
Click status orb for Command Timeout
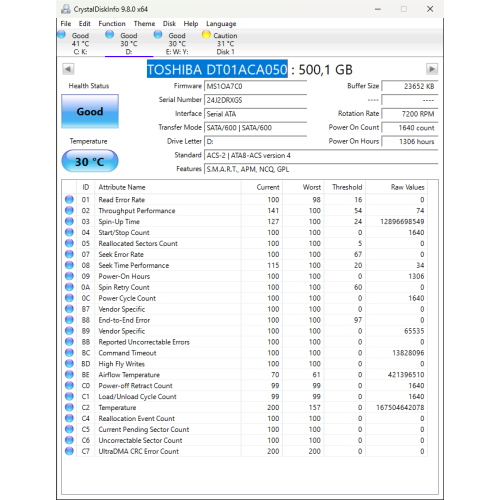coord(69,353)
